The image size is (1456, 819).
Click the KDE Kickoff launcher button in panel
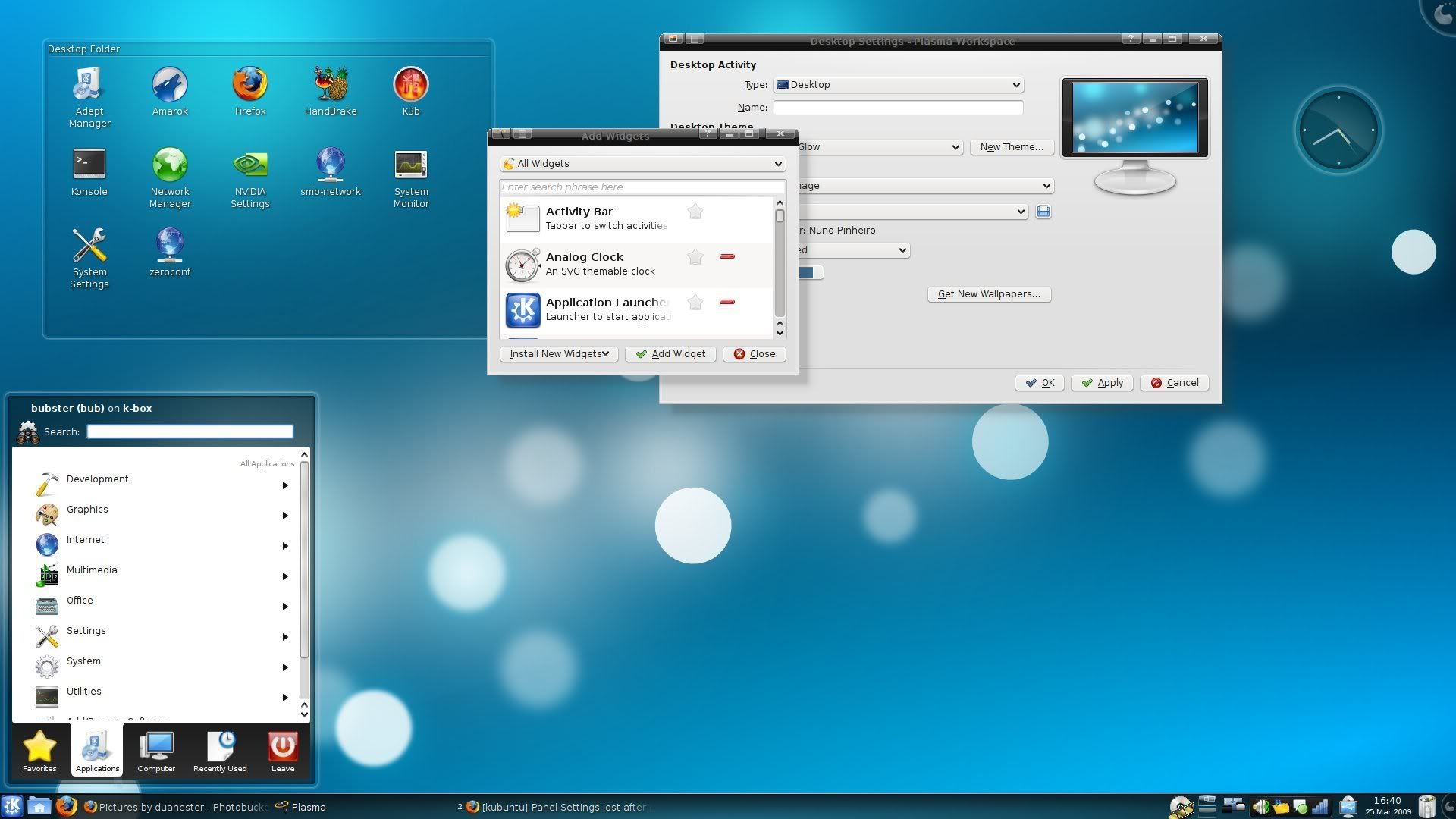tap(12, 806)
